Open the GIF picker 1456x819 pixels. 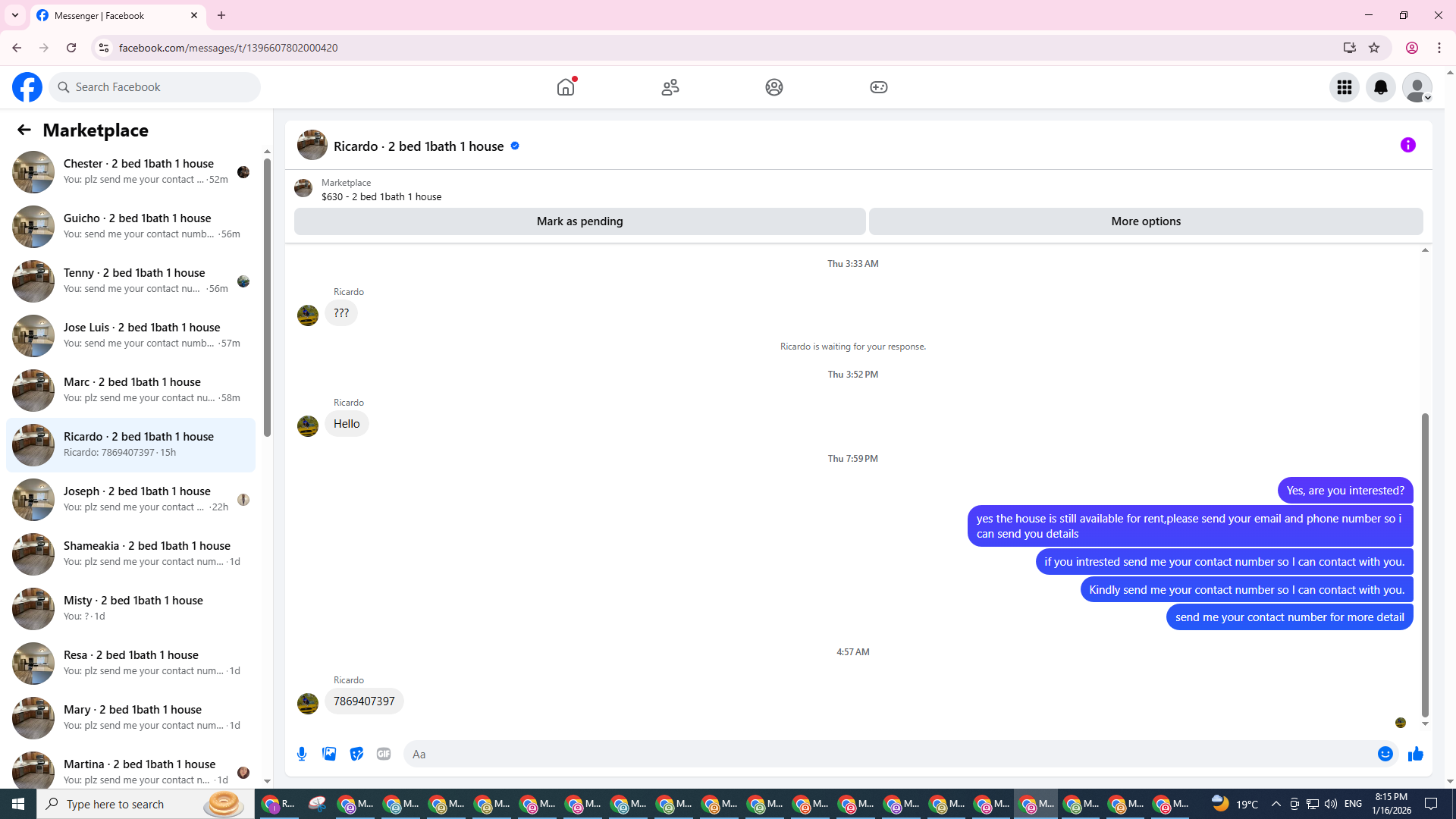tap(384, 754)
